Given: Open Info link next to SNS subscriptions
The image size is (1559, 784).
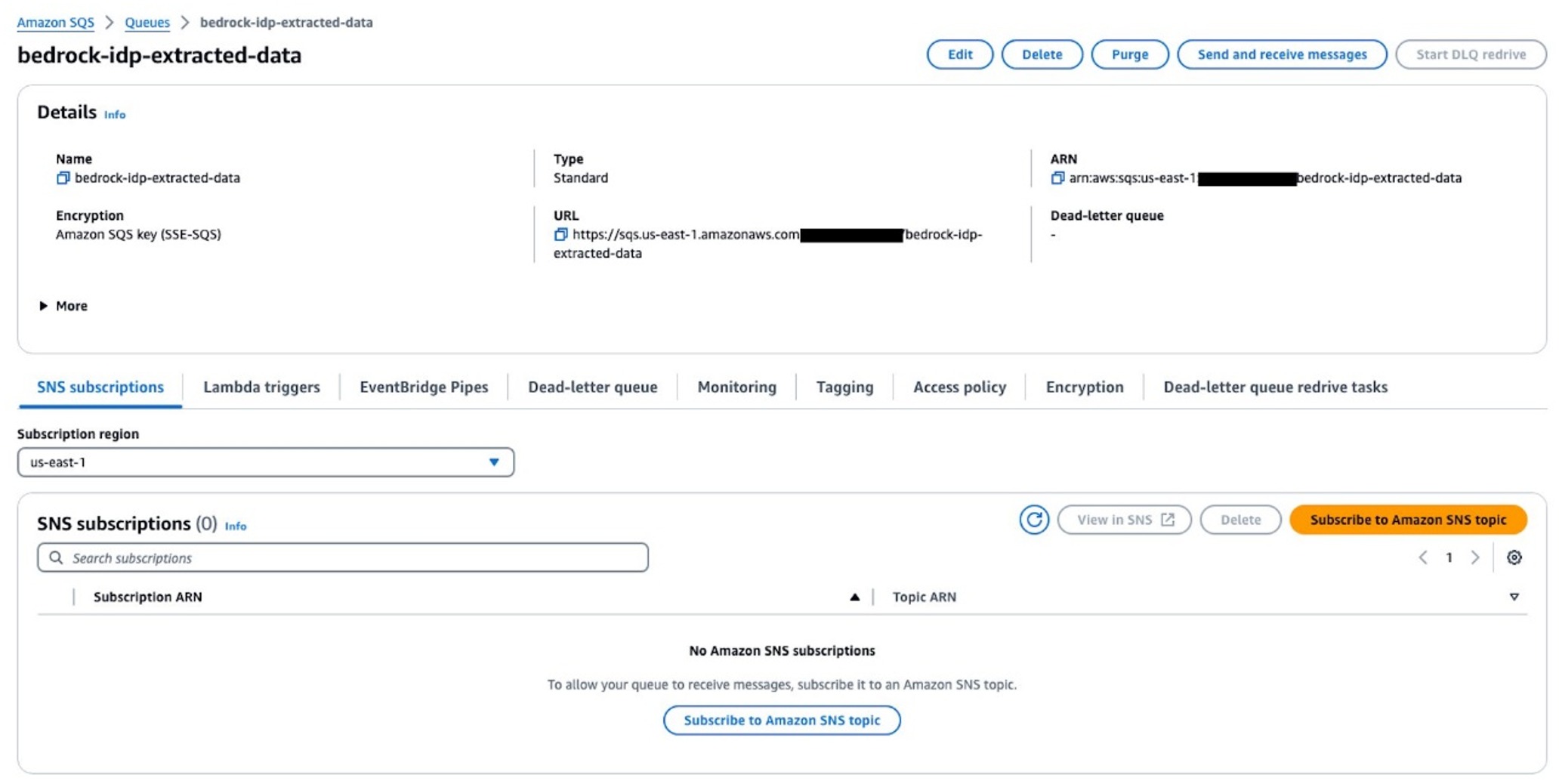Looking at the screenshot, I should click(x=236, y=526).
